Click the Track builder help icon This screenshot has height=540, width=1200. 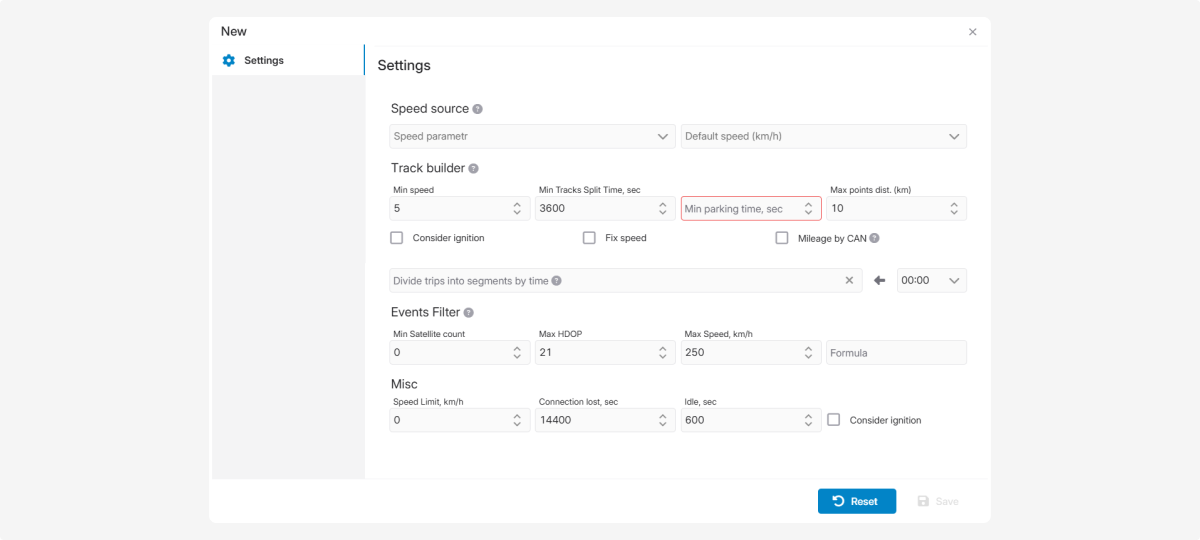[x=474, y=169]
